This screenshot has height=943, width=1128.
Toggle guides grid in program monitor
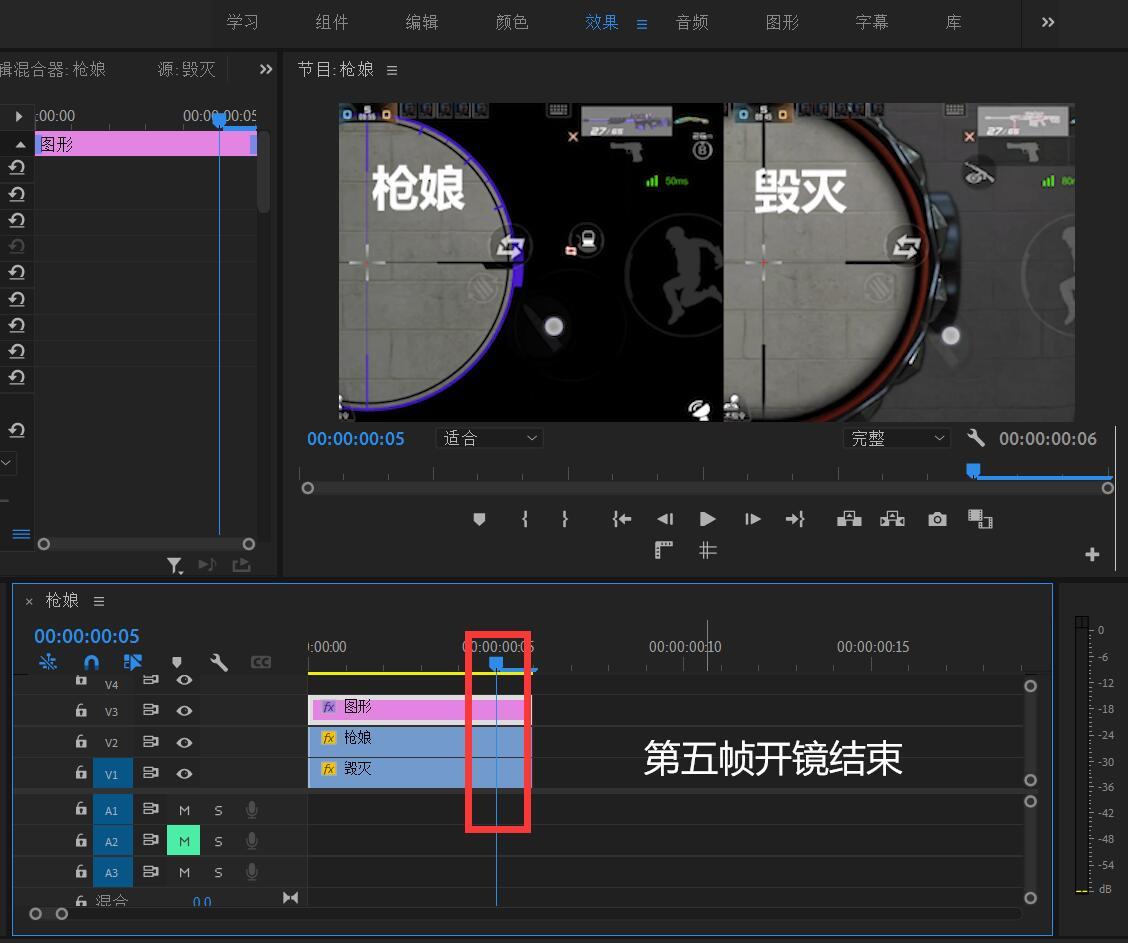[x=708, y=550]
